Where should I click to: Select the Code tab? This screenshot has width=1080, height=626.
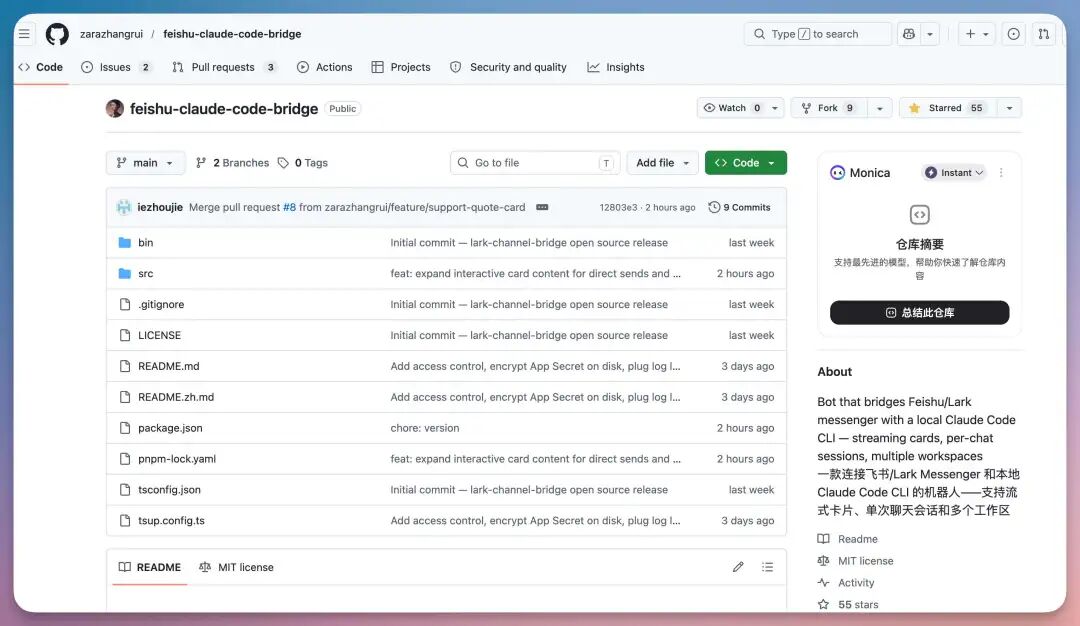(x=41, y=67)
